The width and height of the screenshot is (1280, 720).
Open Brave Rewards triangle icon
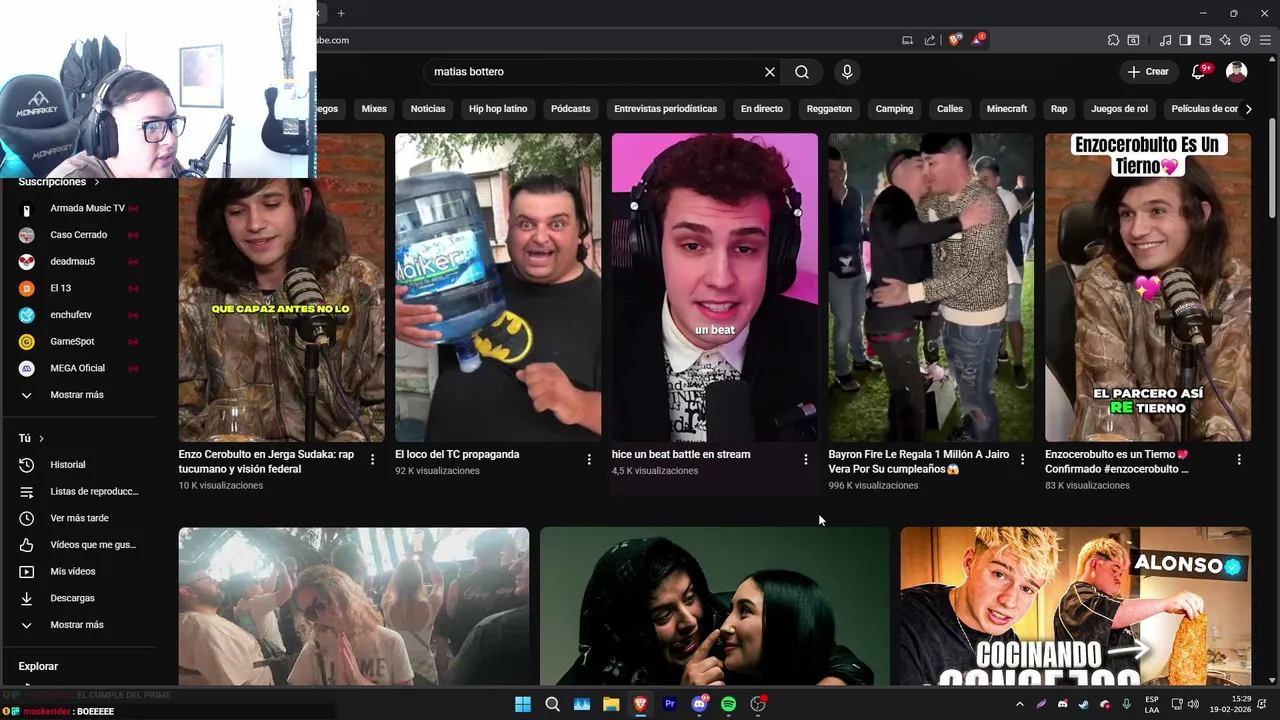(x=978, y=40)
